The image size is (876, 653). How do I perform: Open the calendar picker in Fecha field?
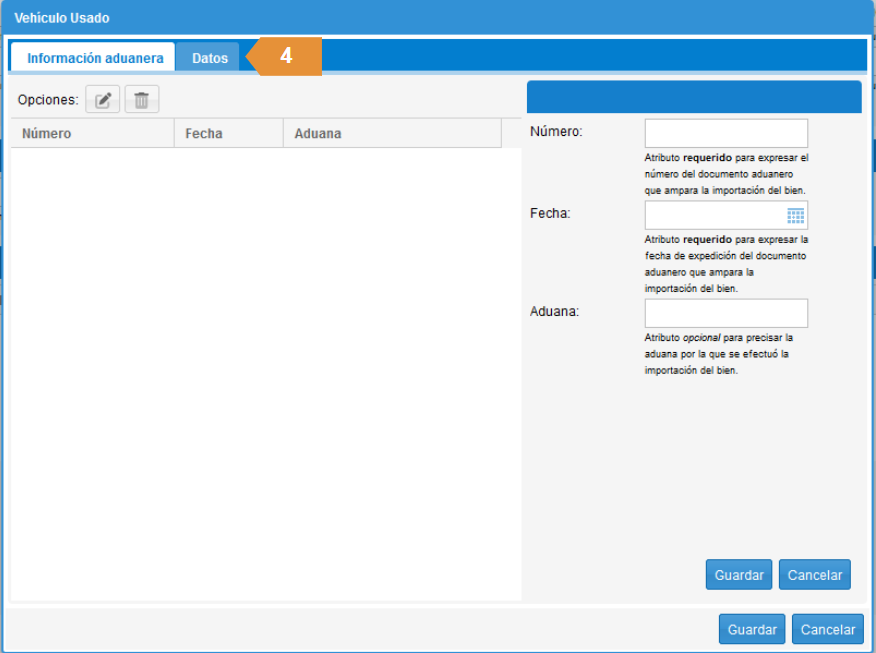[x=795, y=215]
